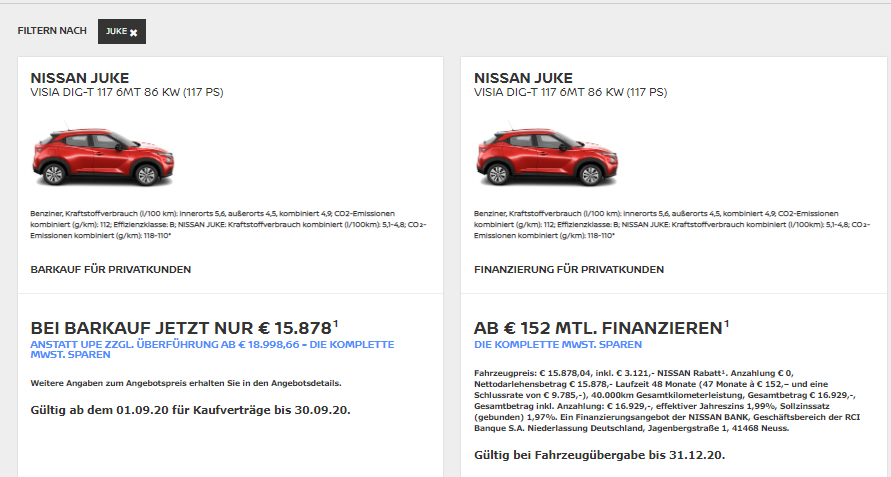
Task: Click fuel consumption text in Barkauf card
Action: tap(228, 225)
